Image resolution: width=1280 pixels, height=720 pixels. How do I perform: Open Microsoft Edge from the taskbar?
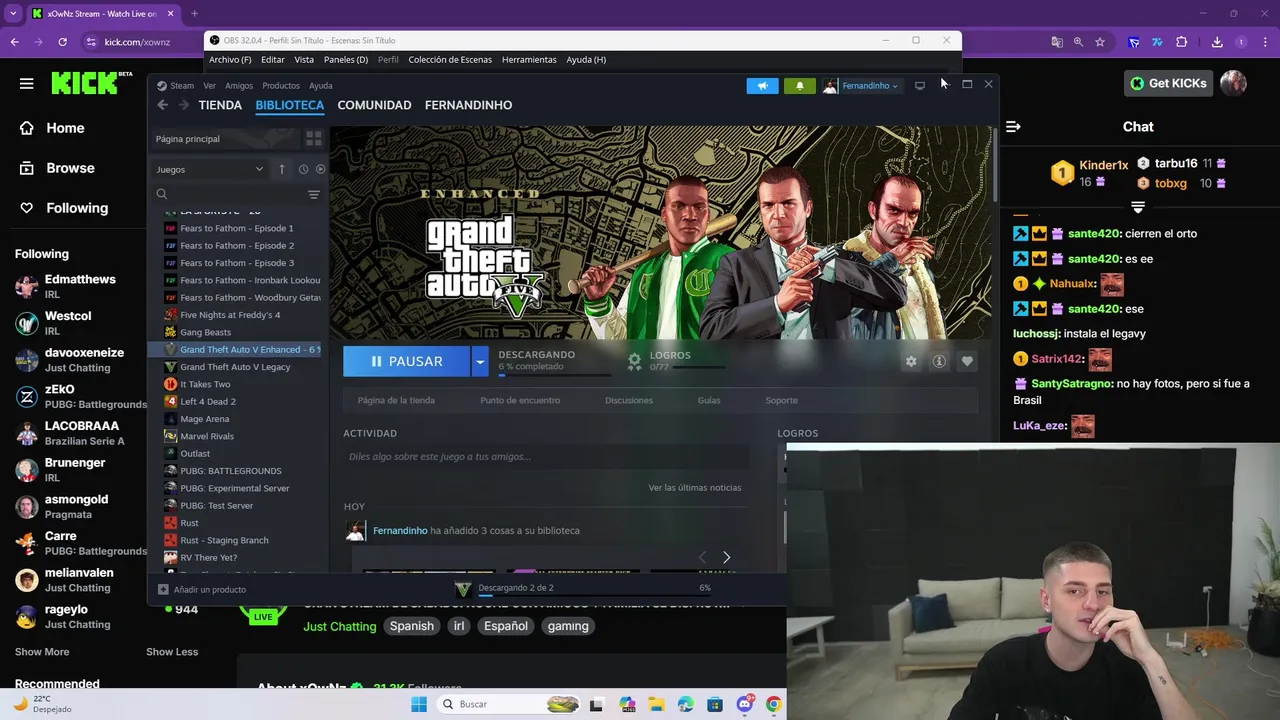click(686, 704)
